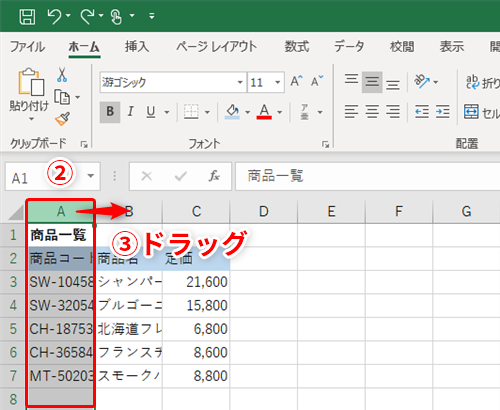This screenshot has height=410, width=500.
Task: Click the Format Painter brush icon
Action: (62, 119)
